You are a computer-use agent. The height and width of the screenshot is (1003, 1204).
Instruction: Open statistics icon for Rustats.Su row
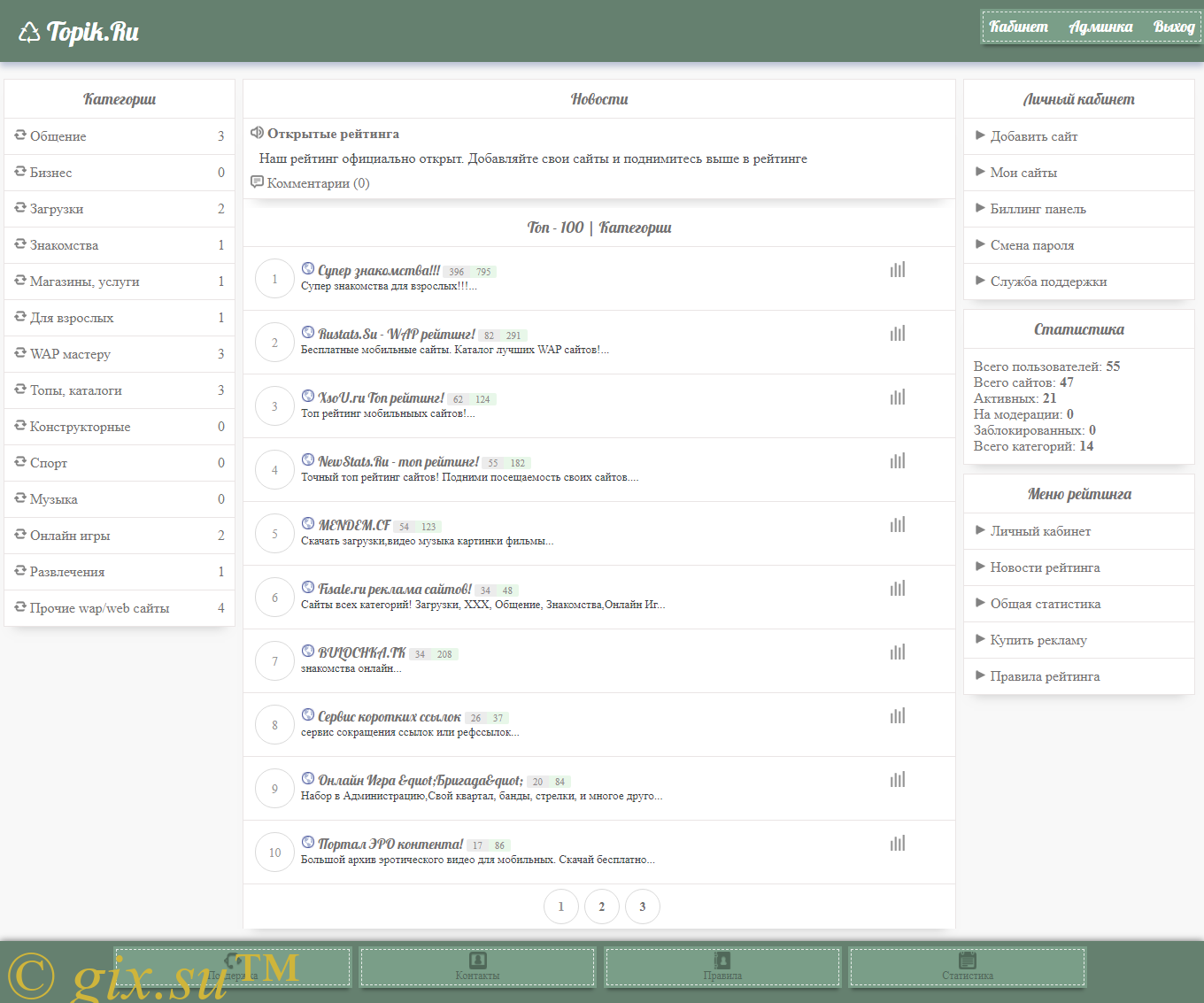pyautogui.click(x=898, y=333)
